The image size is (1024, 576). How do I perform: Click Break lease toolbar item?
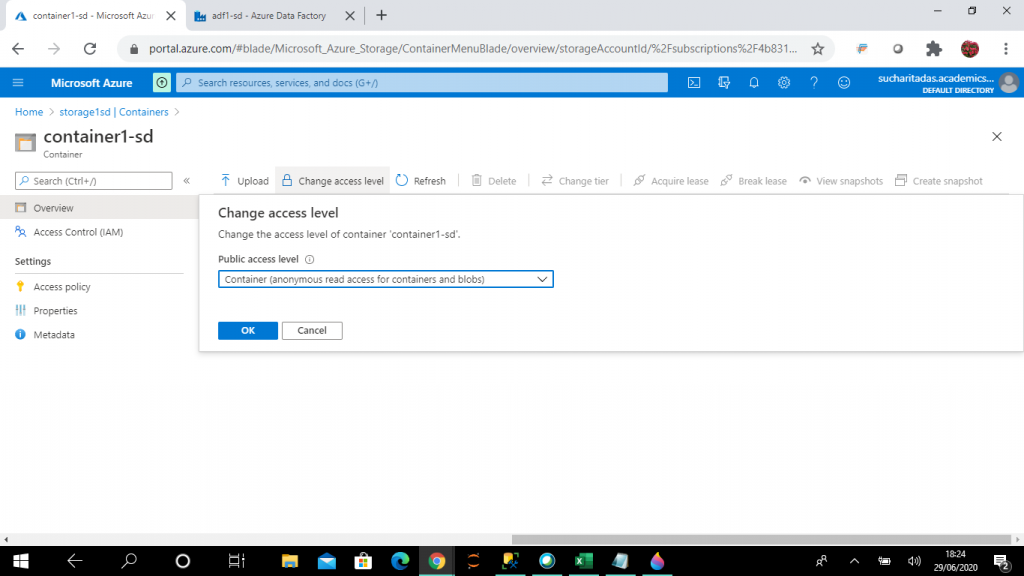click(x=754, y=181)
